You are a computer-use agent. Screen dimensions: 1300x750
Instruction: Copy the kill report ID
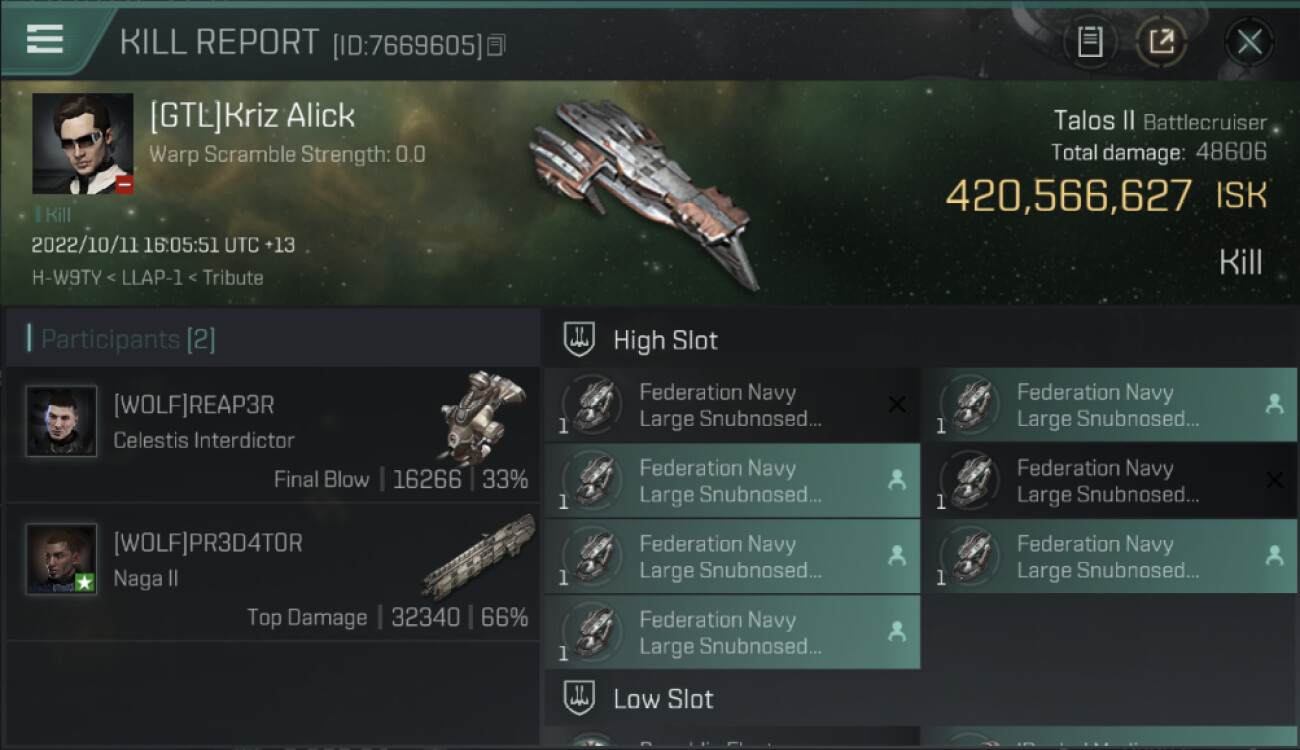click(x=497, y=45)
